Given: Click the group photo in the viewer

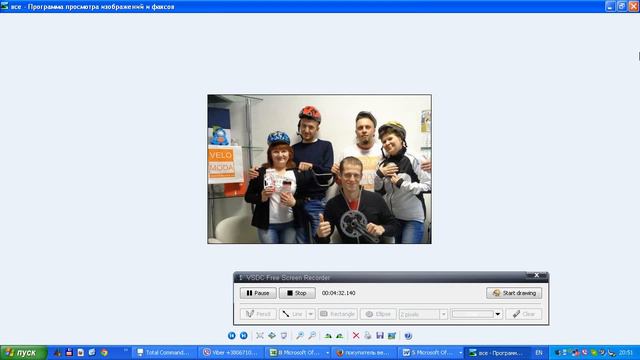Looking at the screenshot, I should [319, 169].
